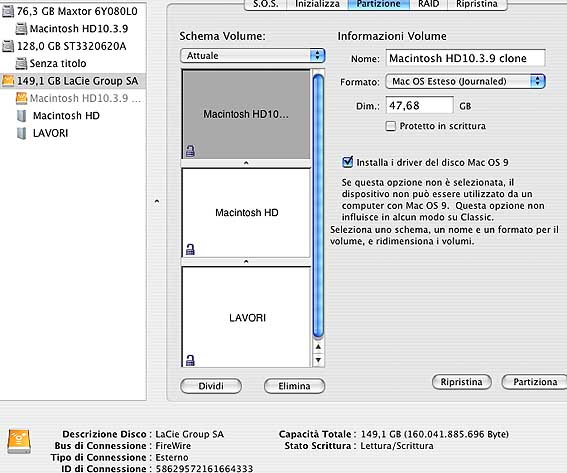Select Macintosh HD10.3.9 under the Maxtor disk
This screenshot has width=567, height=473.
pos(73,29)
